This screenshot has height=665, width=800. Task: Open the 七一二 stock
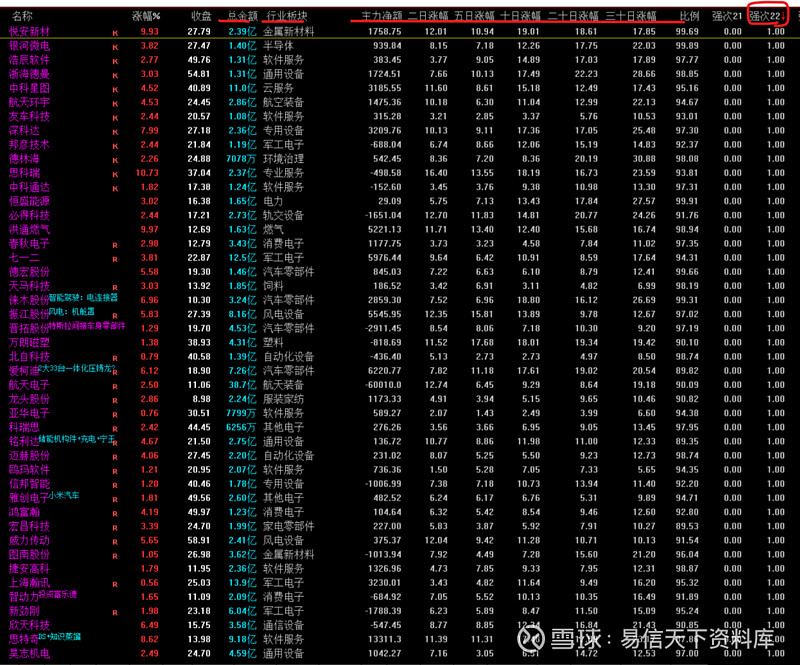[24, 258]
